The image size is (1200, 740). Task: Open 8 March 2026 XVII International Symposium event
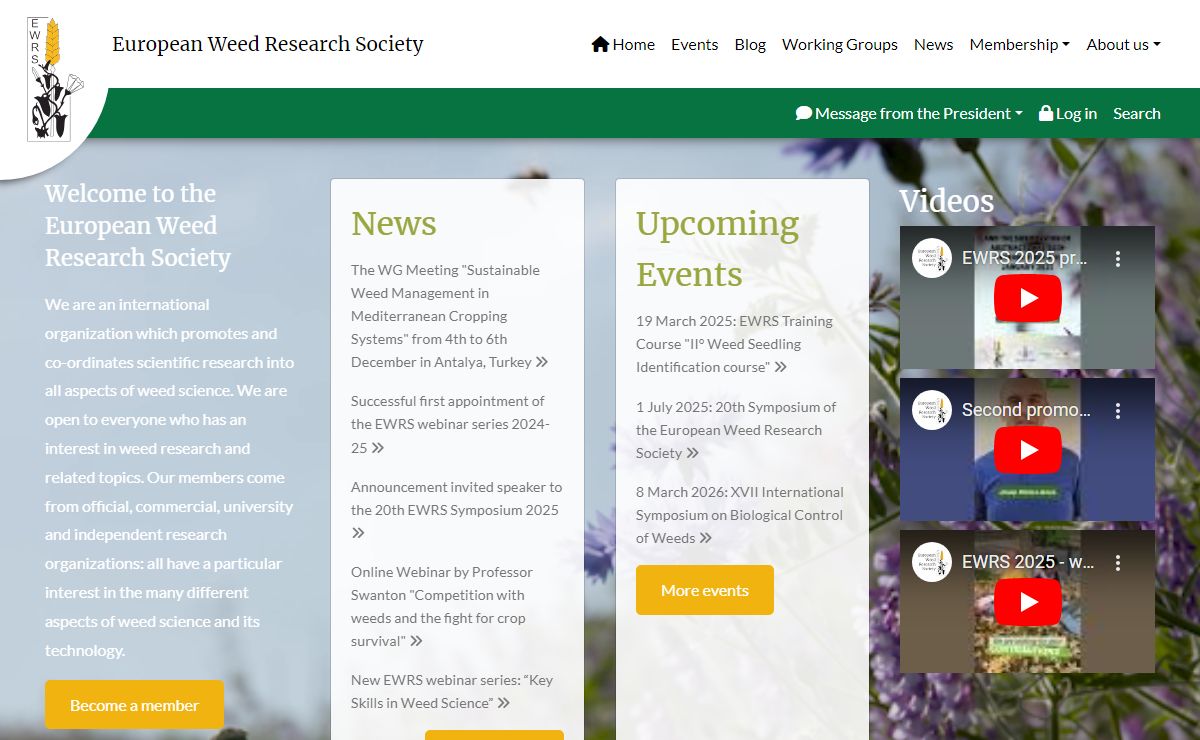click(740, 515)
